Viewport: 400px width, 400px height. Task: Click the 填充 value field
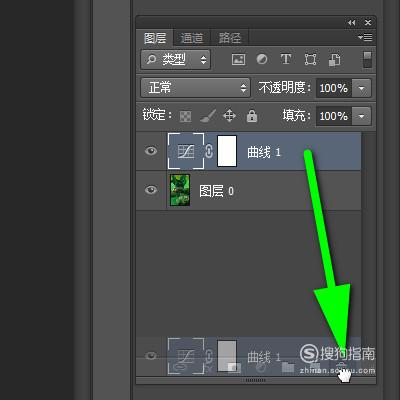click(334, 116)
